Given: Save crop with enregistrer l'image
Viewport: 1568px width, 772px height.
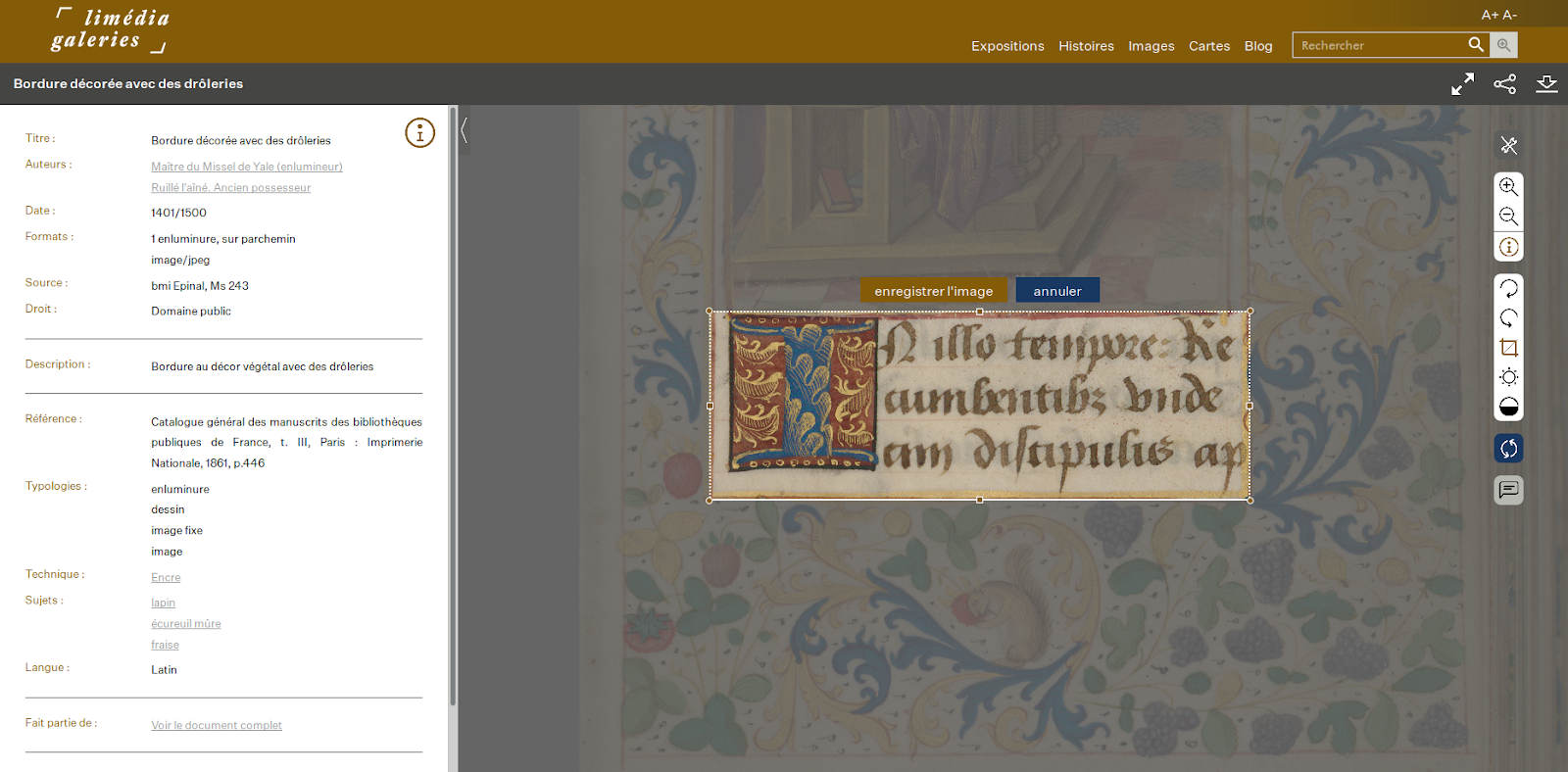Looking at the screenshot, I should (933, 290).
